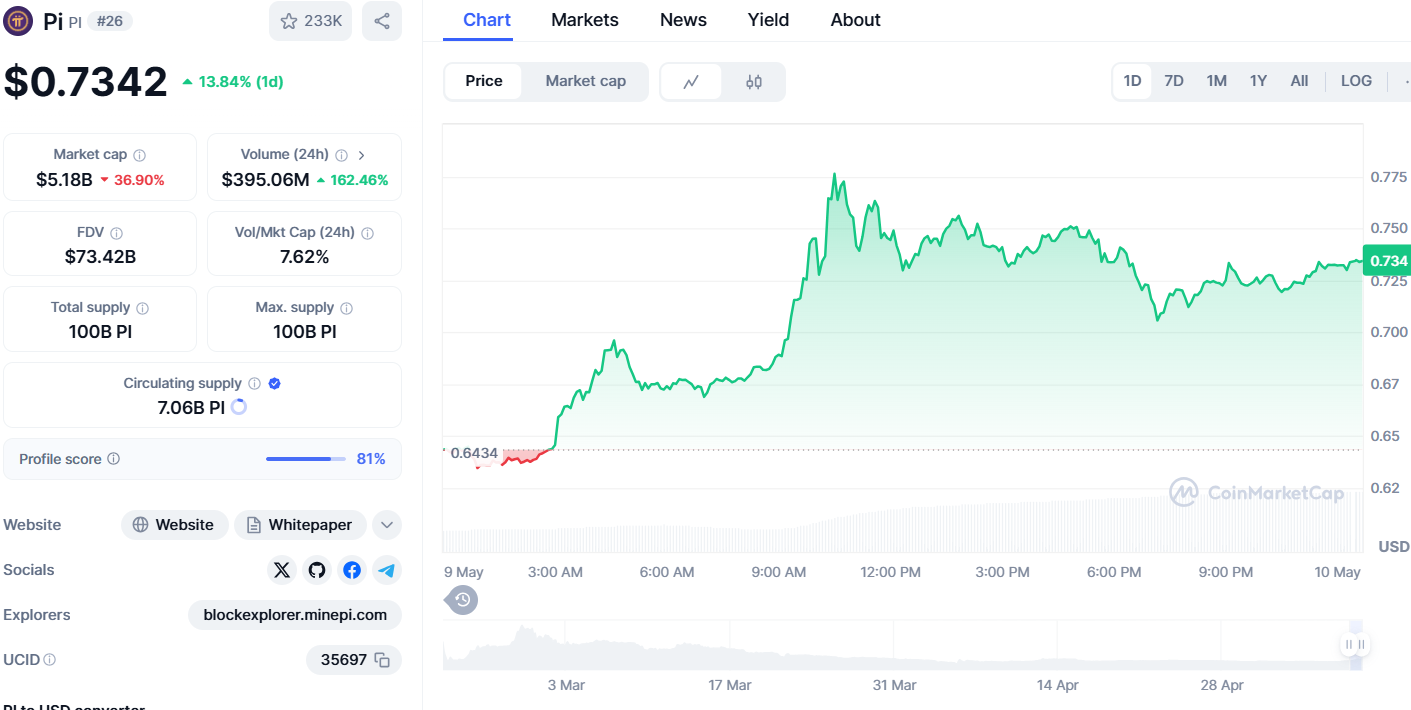Set chart range to 1Y
1411x710 pixels.
click(1258, 81)
